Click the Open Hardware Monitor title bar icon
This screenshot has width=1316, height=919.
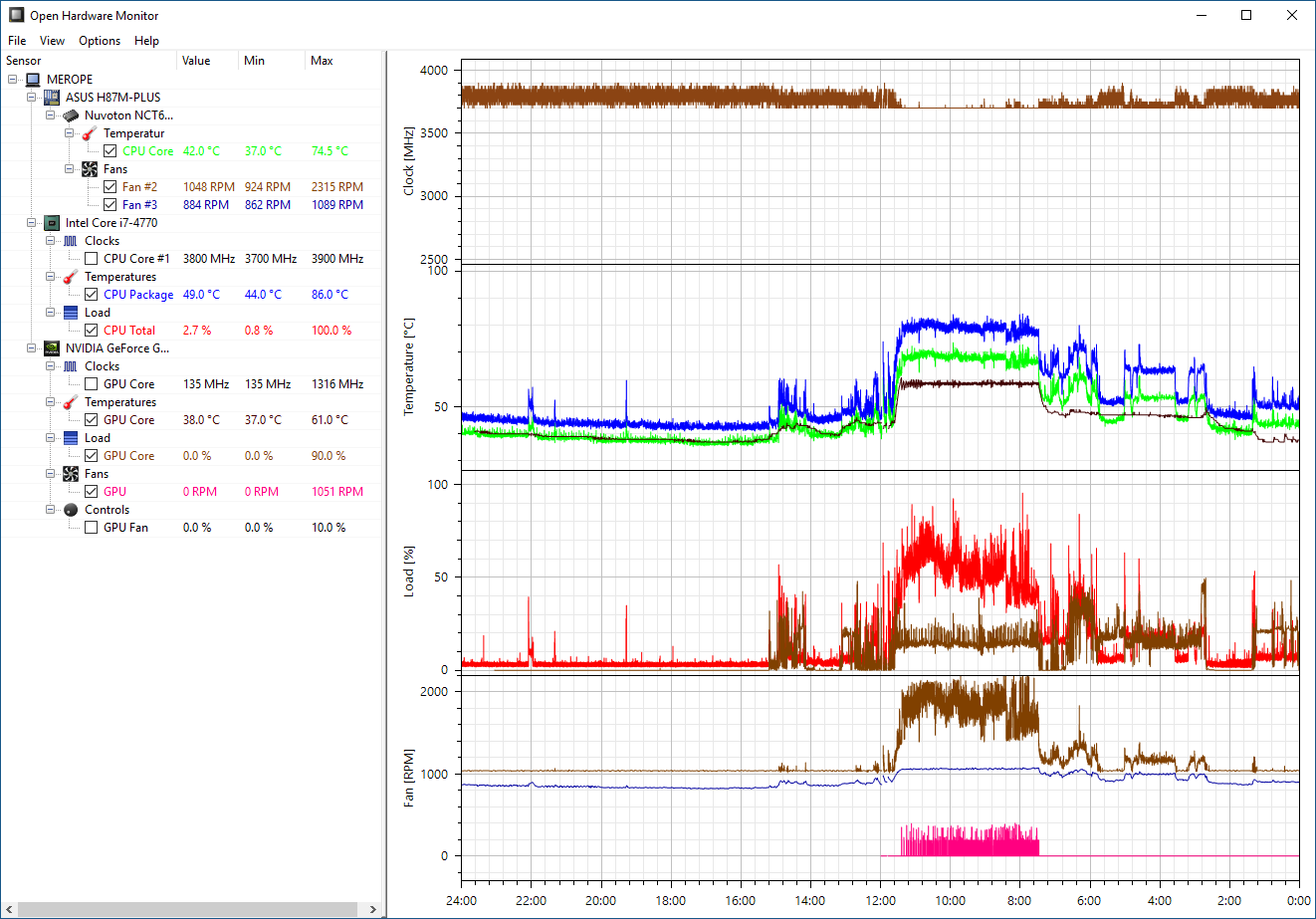(16, 15)
